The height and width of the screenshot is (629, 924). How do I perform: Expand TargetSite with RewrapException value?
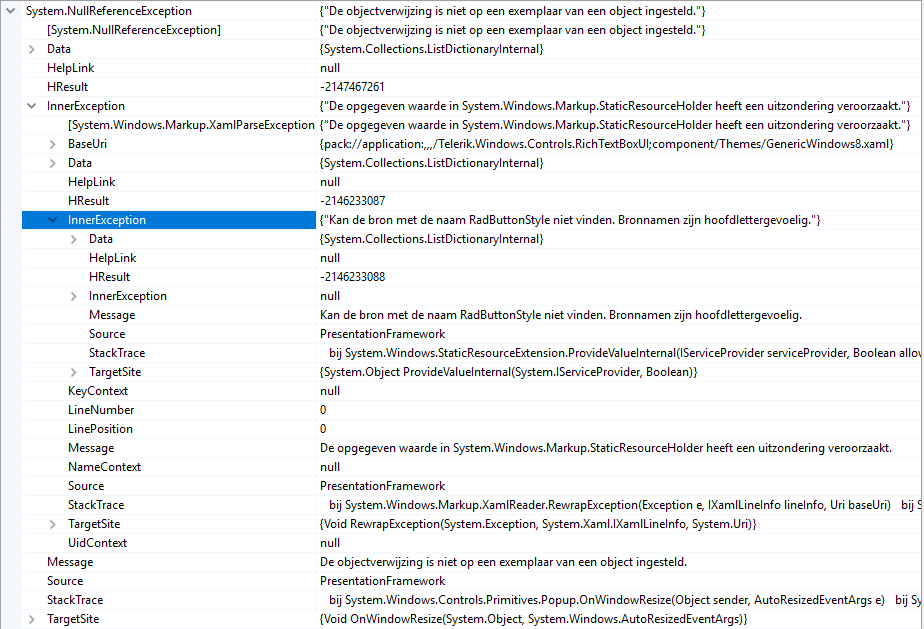(53, 524)
